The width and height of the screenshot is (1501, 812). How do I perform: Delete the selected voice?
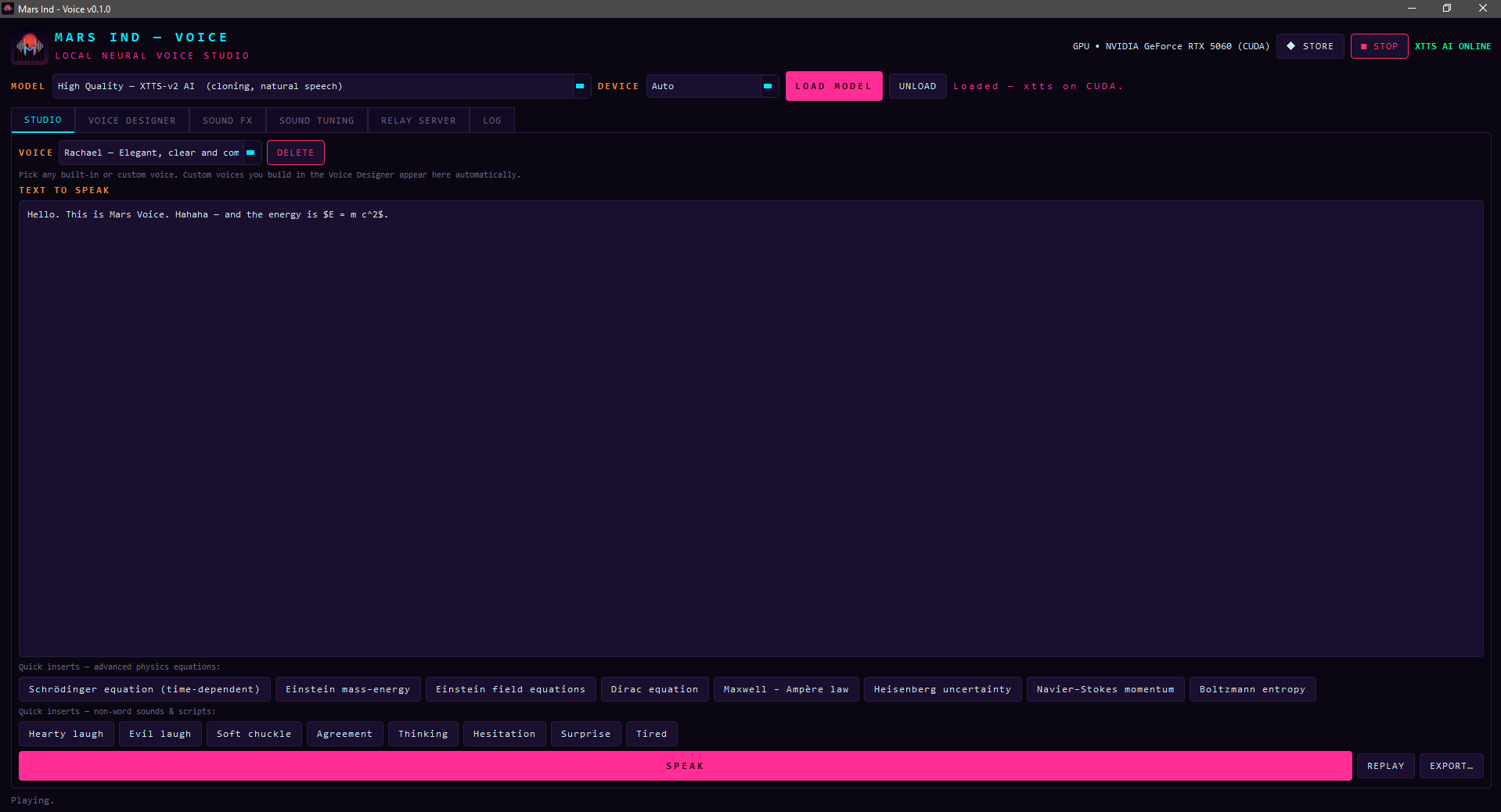click(x=296, y=153)
